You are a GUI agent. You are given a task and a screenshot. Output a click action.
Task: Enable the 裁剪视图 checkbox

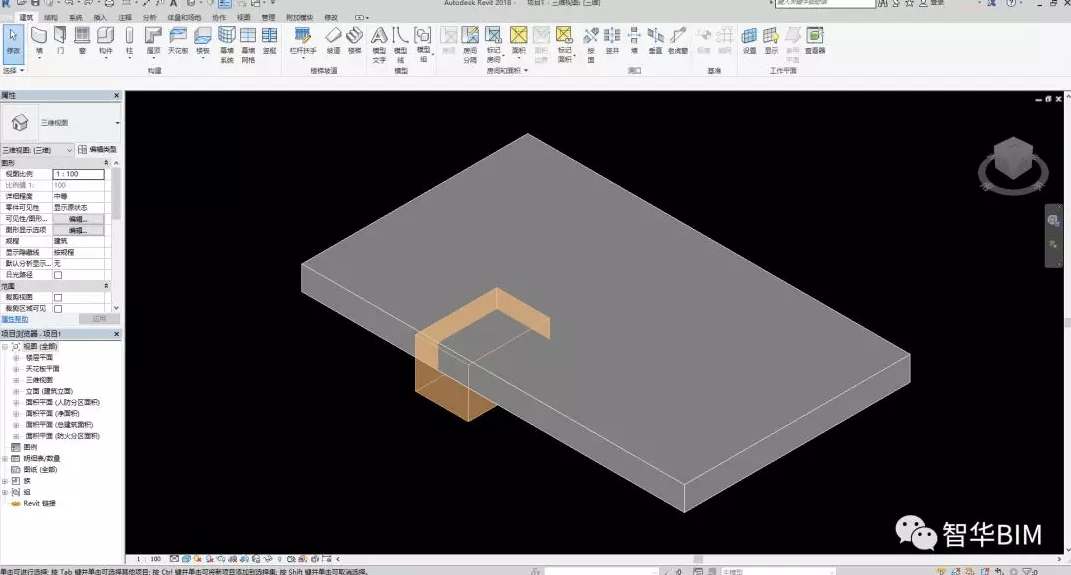pos(58,297)
